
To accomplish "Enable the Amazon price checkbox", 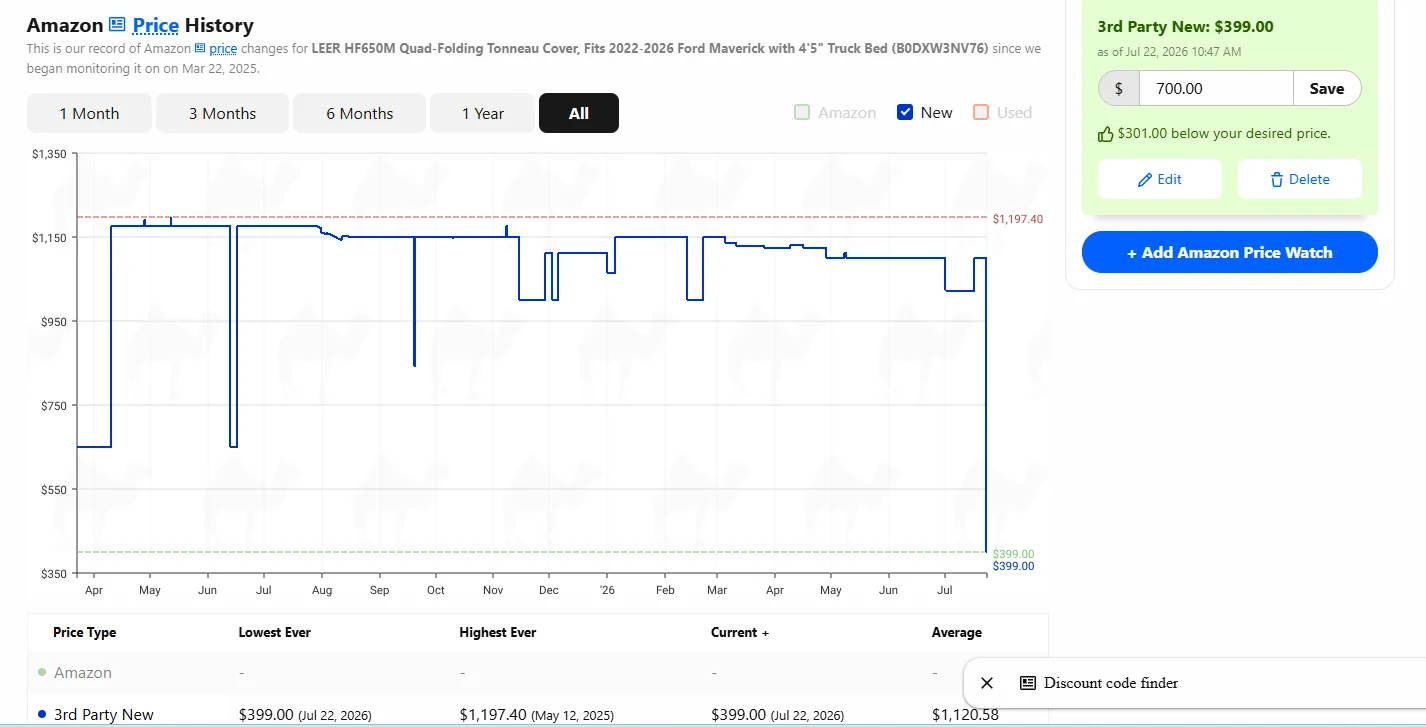I will click(802, 112).
